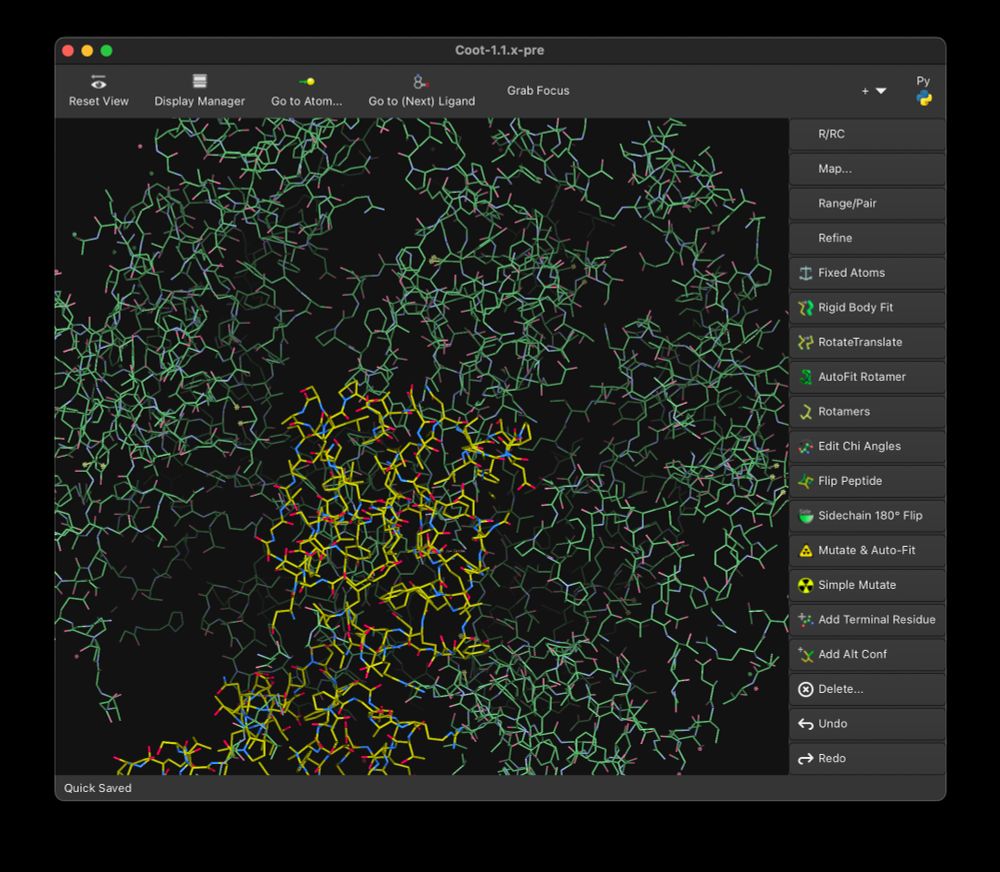Open the Rotamers tool
1000x872 pixels.
(867, 411)
